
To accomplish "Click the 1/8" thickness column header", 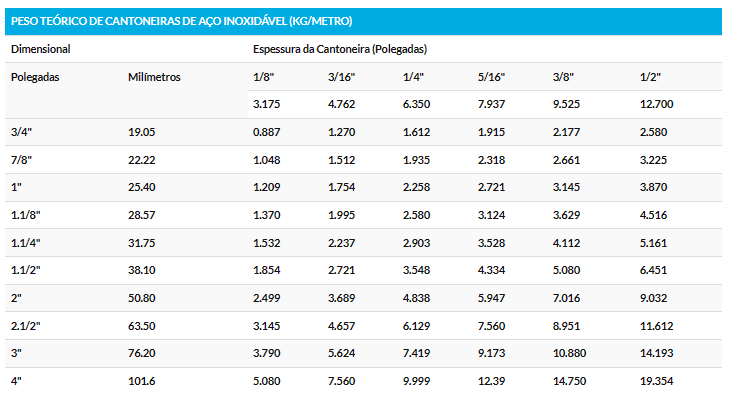I will tap(263, 77).
